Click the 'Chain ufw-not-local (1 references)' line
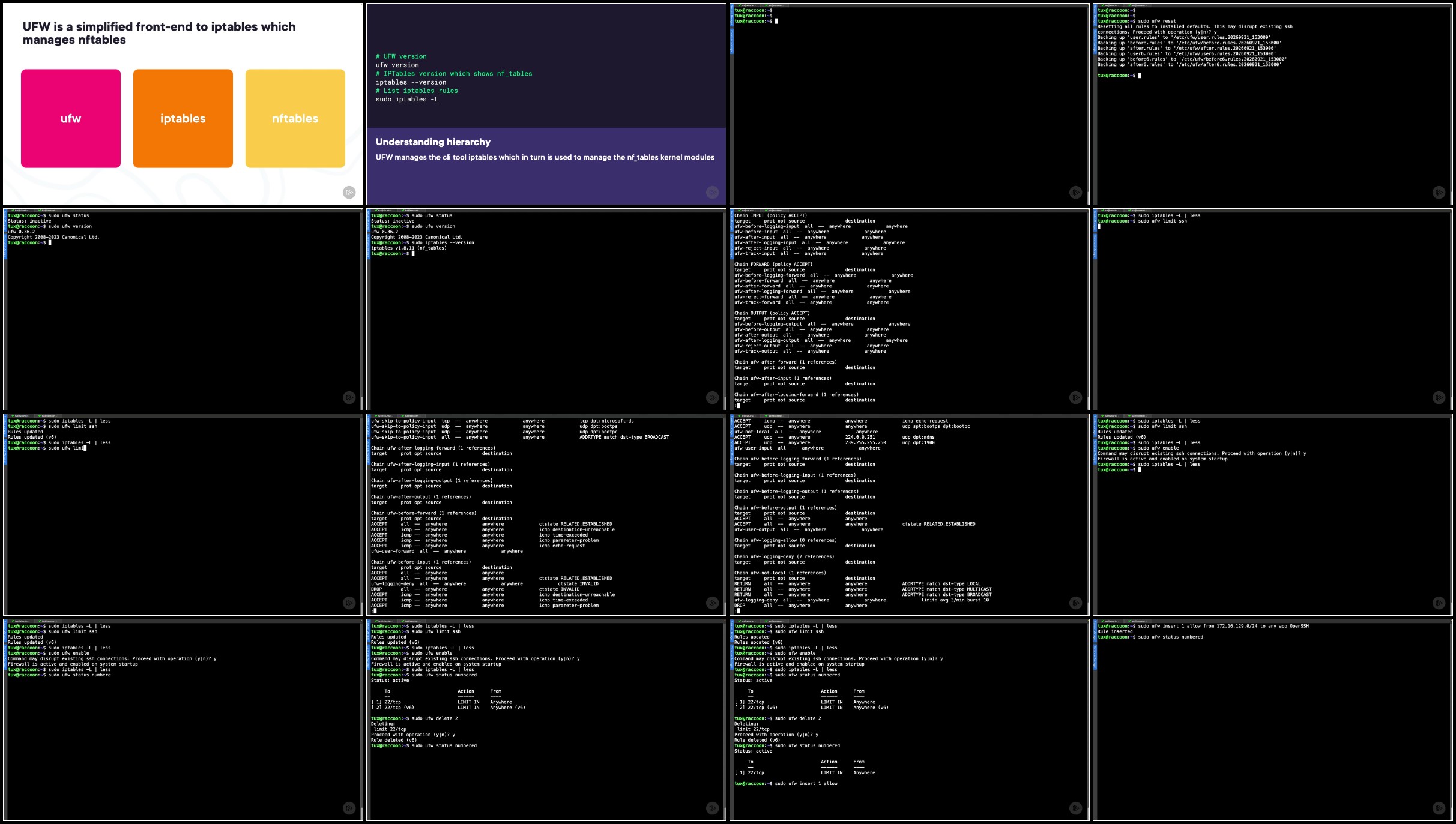 pos(780,573)
